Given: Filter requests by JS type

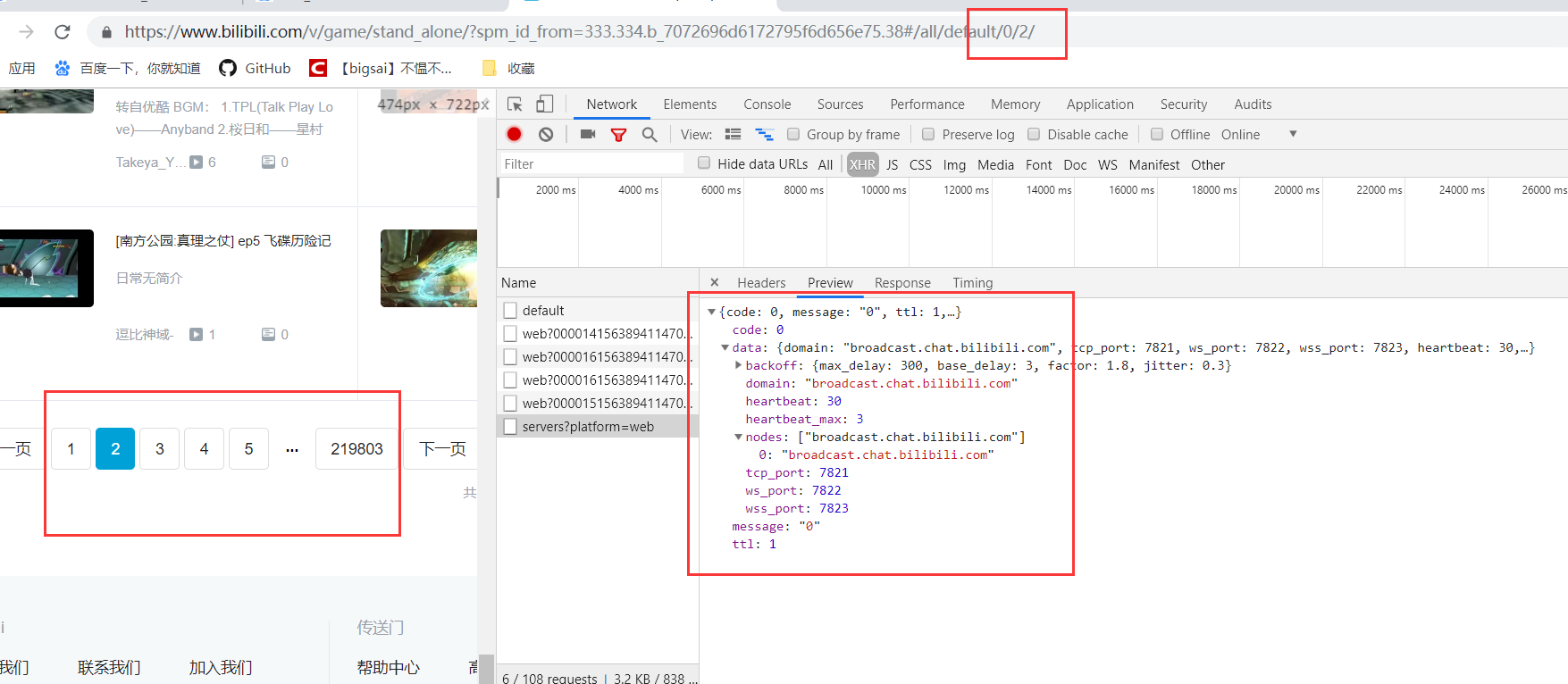Looking at the screenshot, I should (x=892, y=164).
